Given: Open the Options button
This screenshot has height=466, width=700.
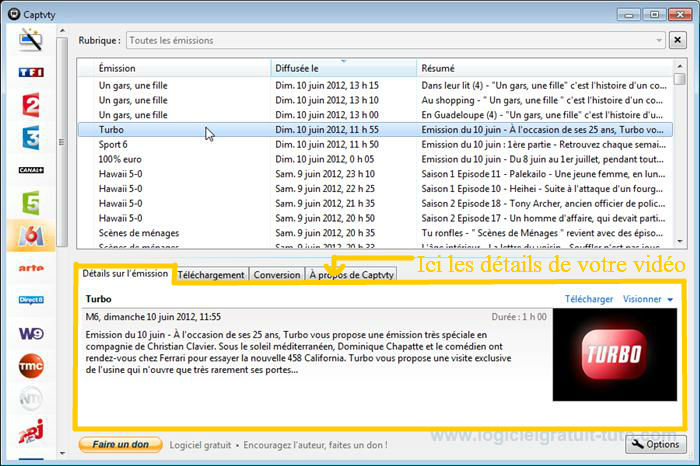Looking at the screenshot, I should point(656,444).
